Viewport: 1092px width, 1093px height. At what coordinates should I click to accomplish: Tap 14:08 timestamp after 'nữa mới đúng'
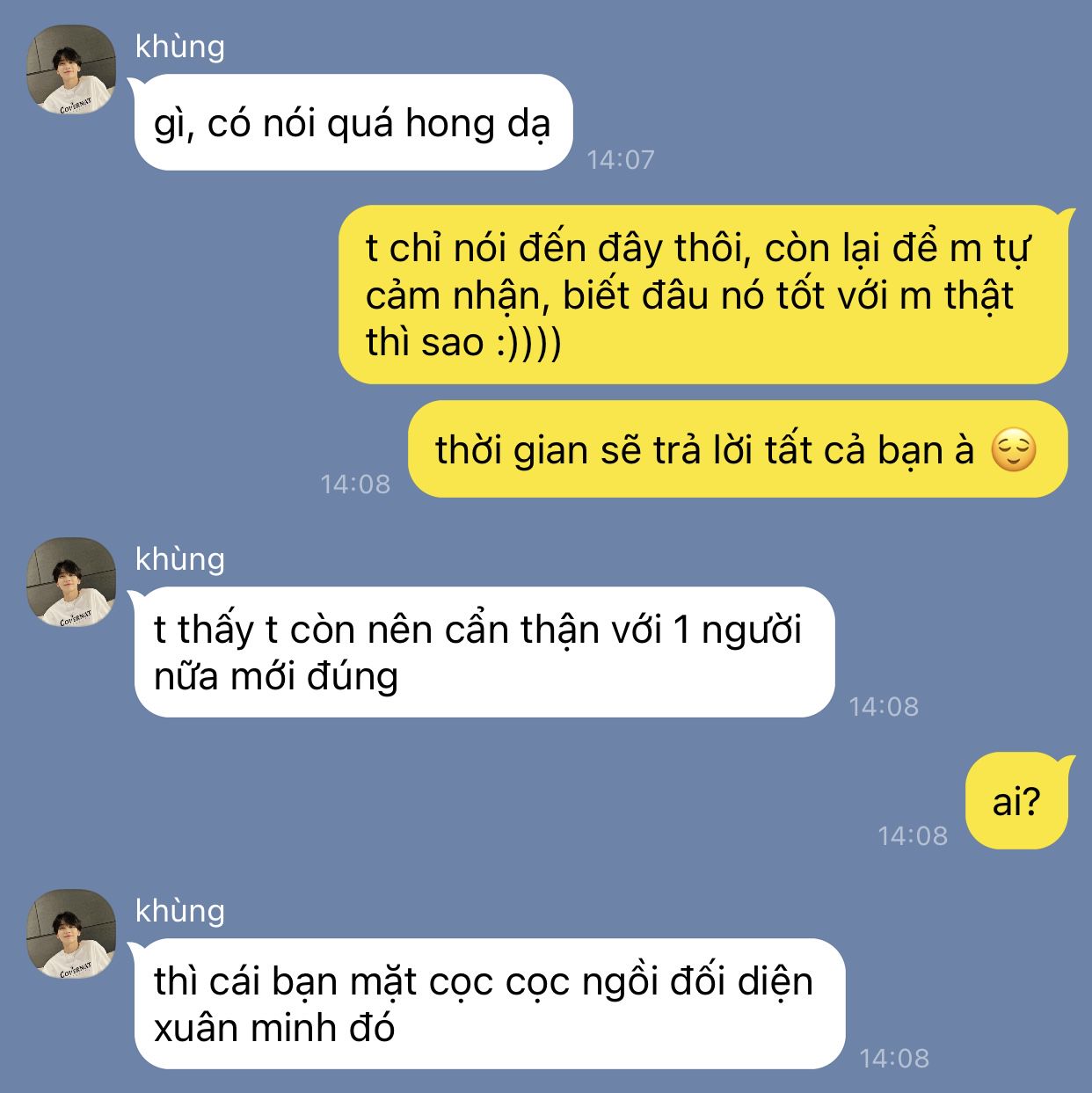(x=884, y=706)
